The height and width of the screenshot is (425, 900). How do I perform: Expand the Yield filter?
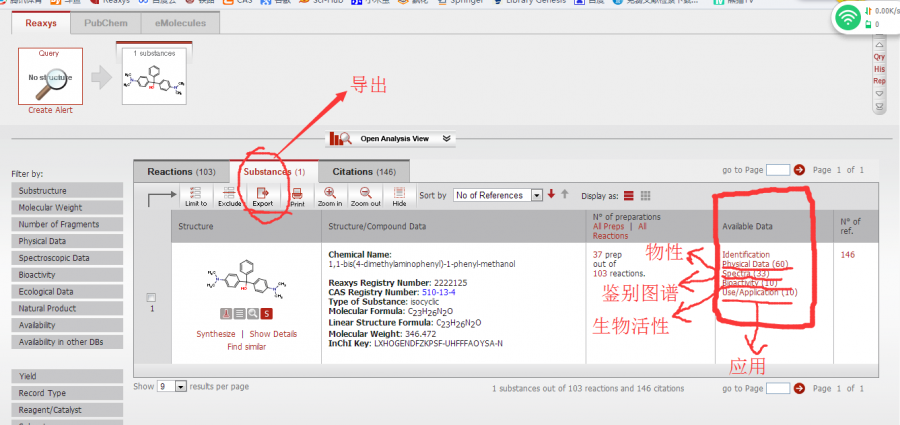tap(67, 376)
